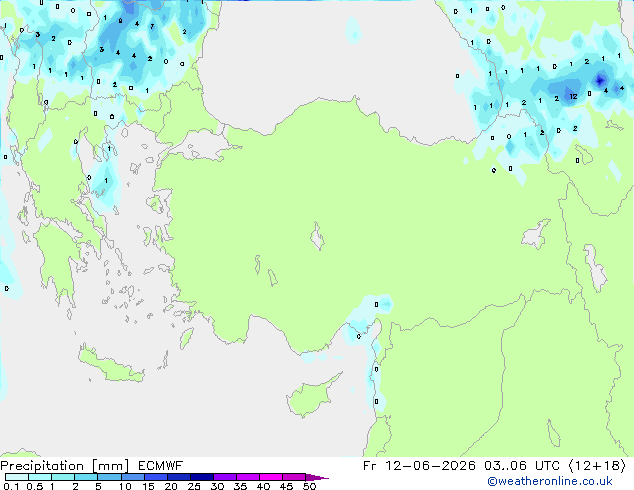Click the '[mm]' unit label
The image size is (634, 490).
click(x=110, y=466)
